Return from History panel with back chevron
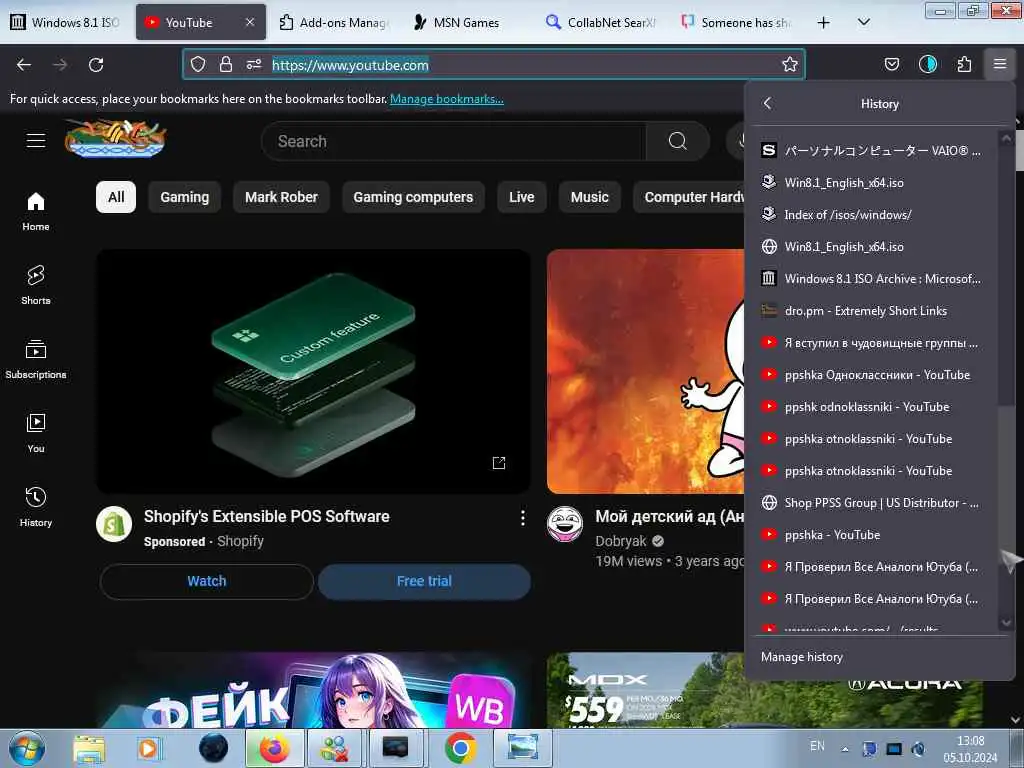Screen dimensions: 1024x768 click(767, 103)
